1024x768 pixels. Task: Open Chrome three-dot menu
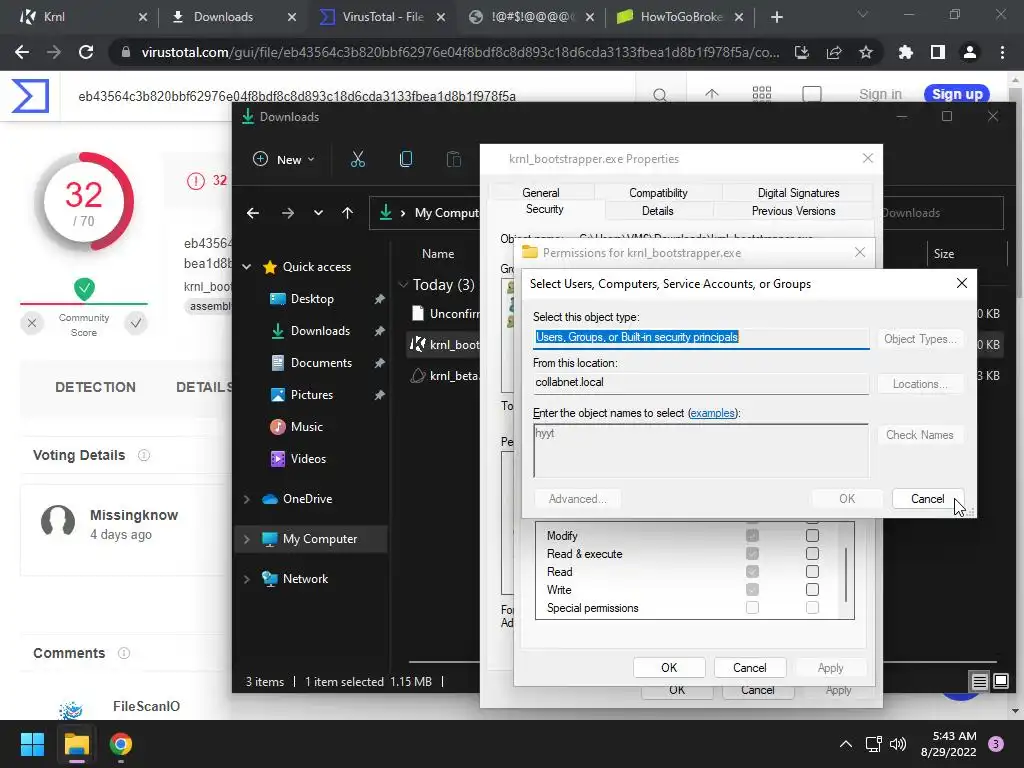[x=1002, y=52]
